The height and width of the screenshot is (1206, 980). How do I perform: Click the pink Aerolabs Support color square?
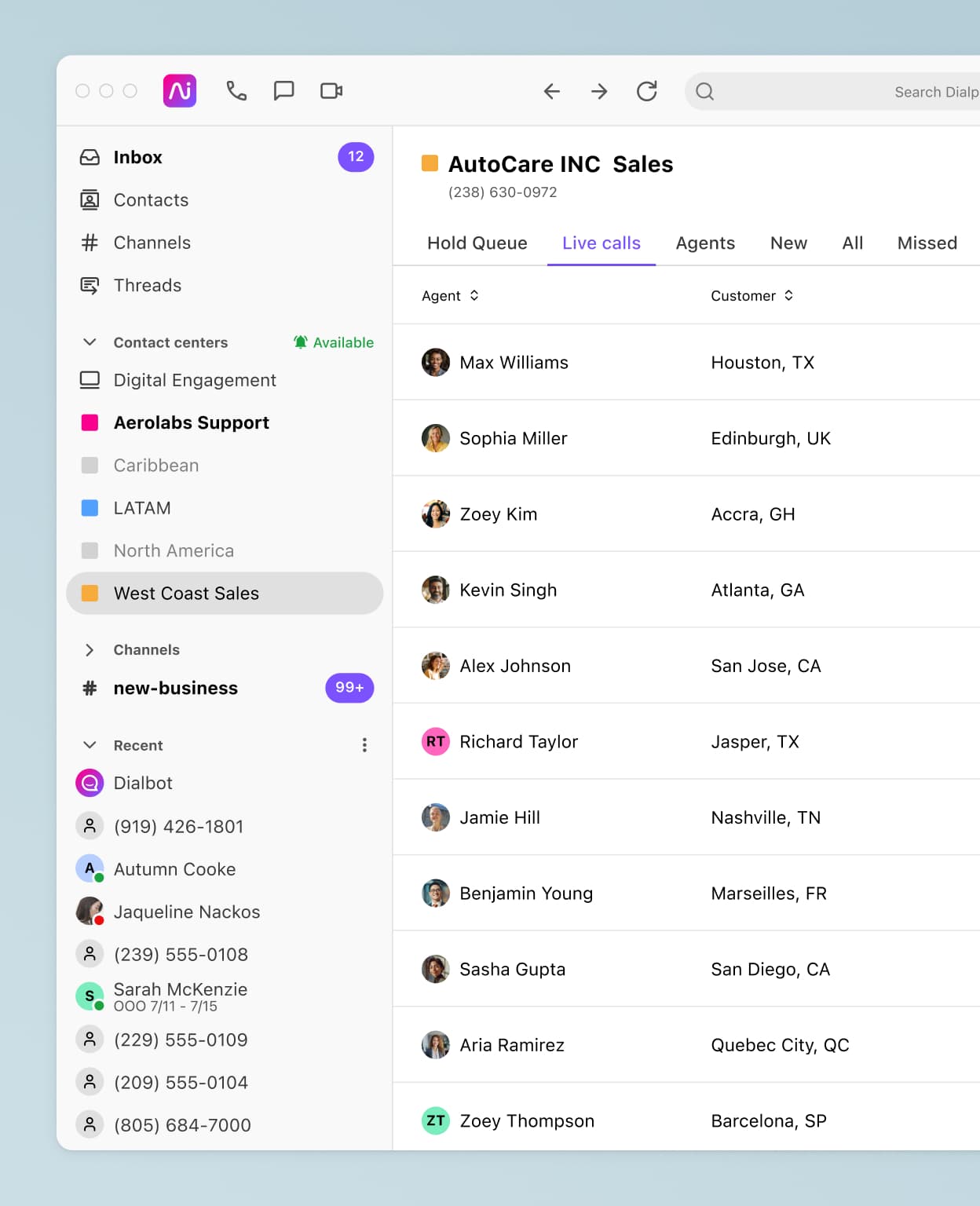(x=90, y=423)
